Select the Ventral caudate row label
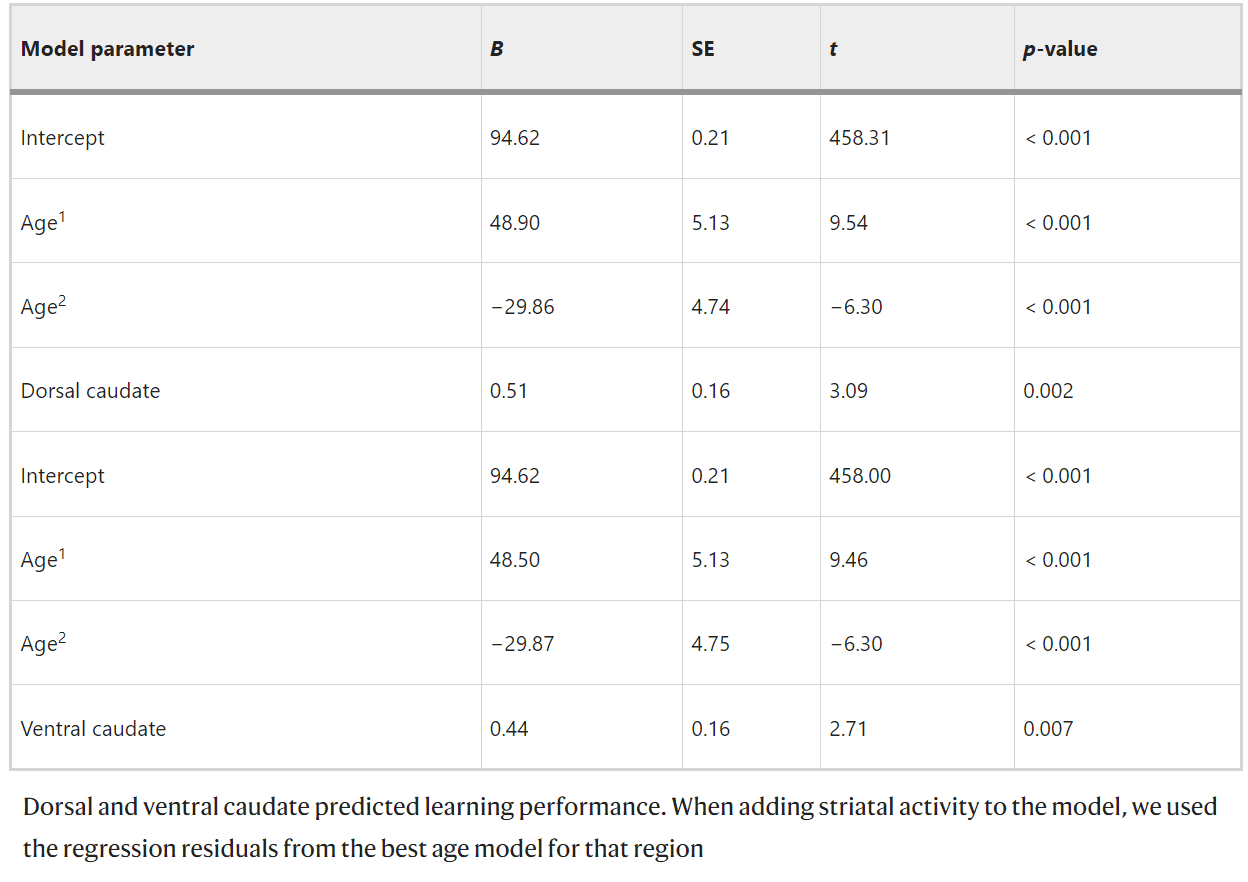Viewport: 1248px width, 882px height. point(93,729)
